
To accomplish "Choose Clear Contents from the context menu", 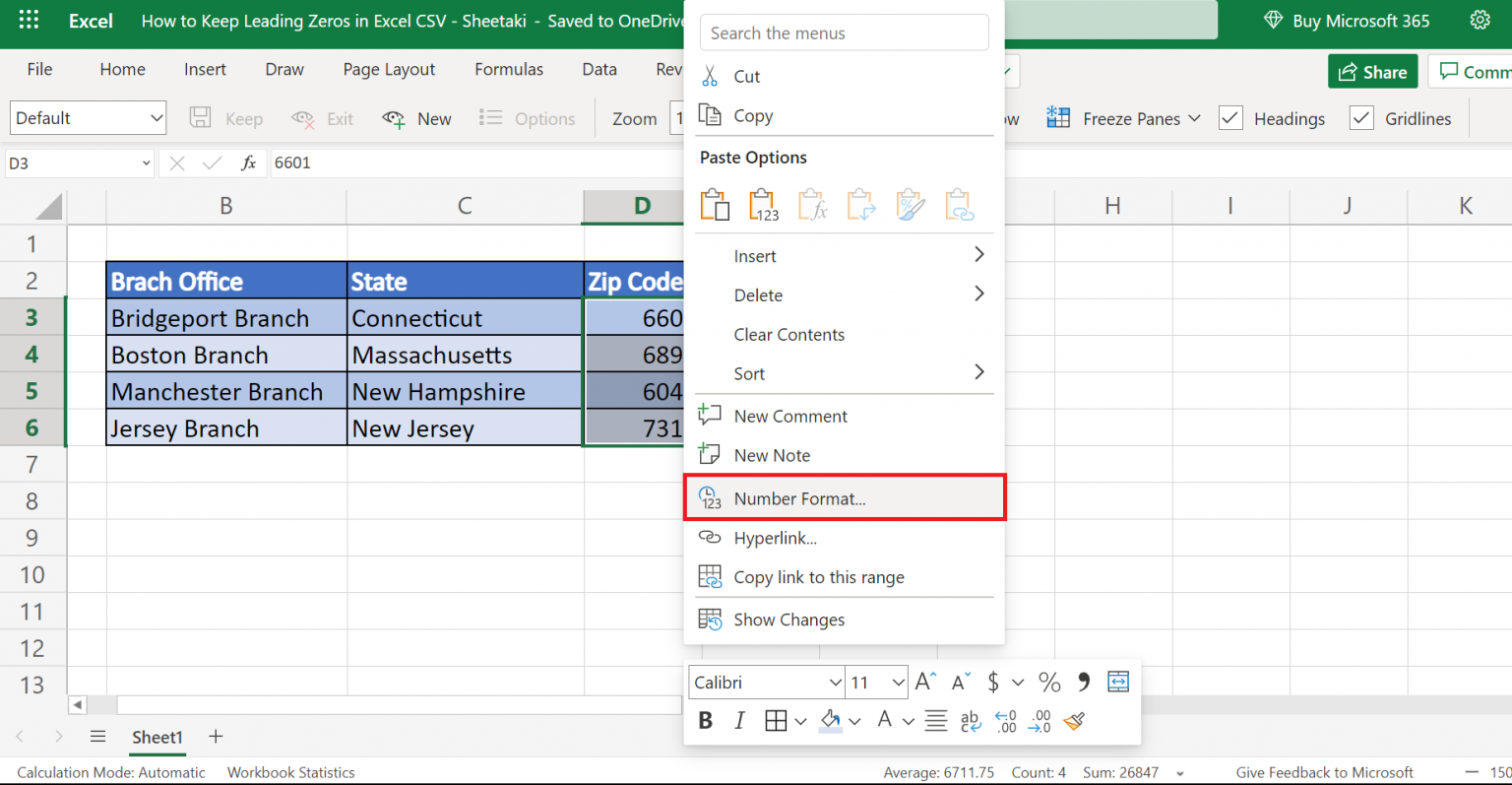I will (788, 334).
